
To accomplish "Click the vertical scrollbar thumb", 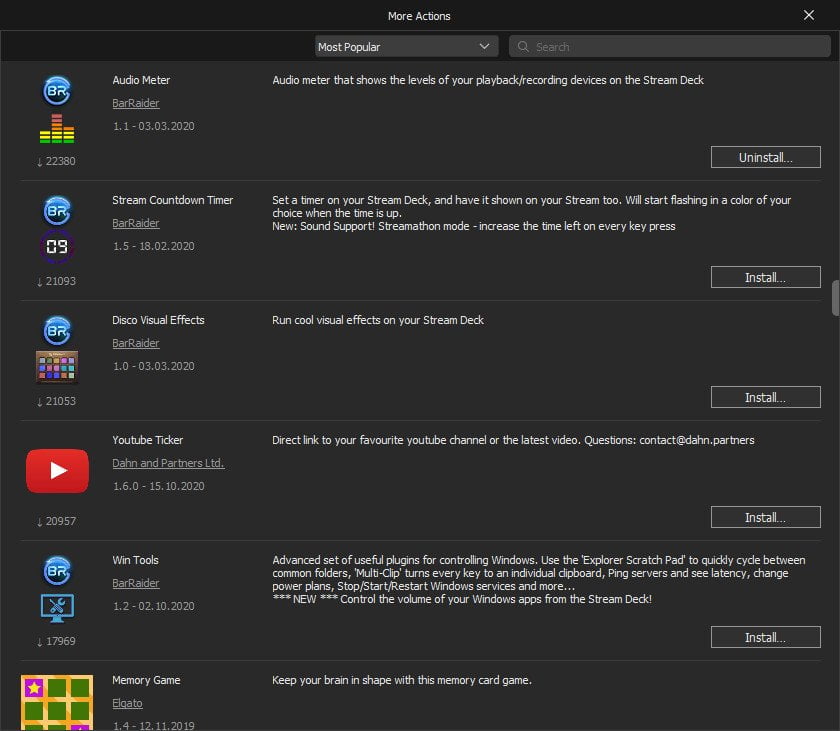I will 835,298.
